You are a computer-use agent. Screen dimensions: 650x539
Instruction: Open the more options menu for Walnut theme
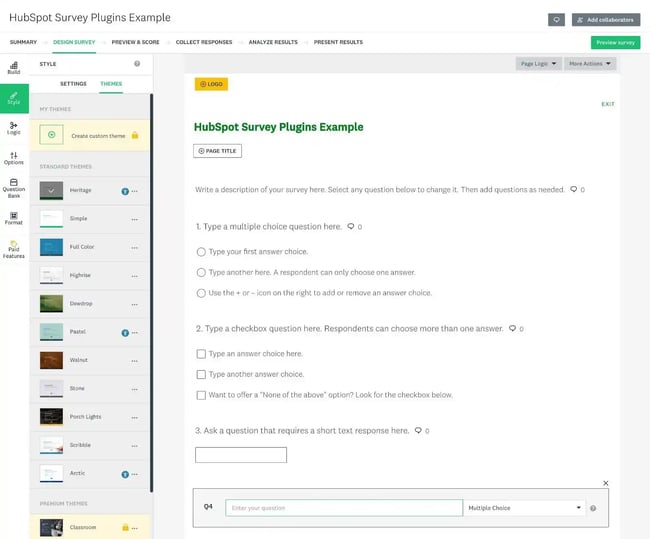coord(135,361)
